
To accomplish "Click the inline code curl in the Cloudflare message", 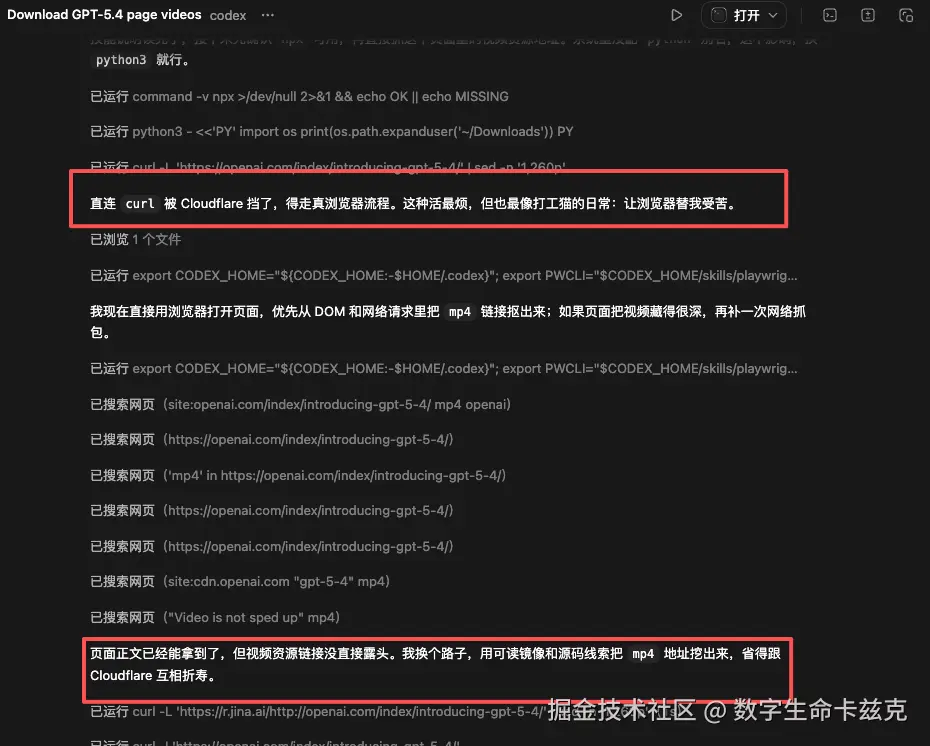I will point(140,204).
